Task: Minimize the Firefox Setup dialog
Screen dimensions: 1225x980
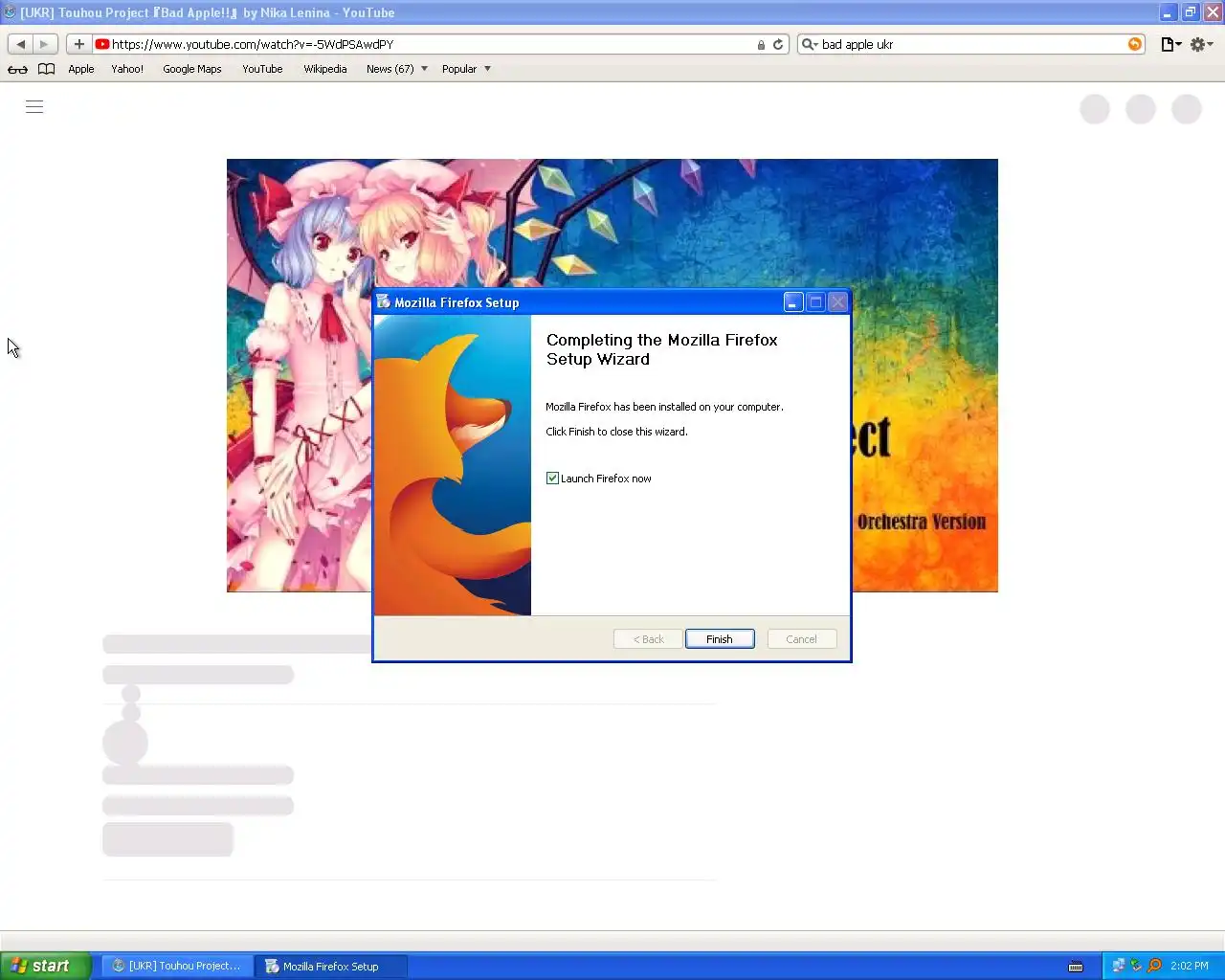Action: 792,302
